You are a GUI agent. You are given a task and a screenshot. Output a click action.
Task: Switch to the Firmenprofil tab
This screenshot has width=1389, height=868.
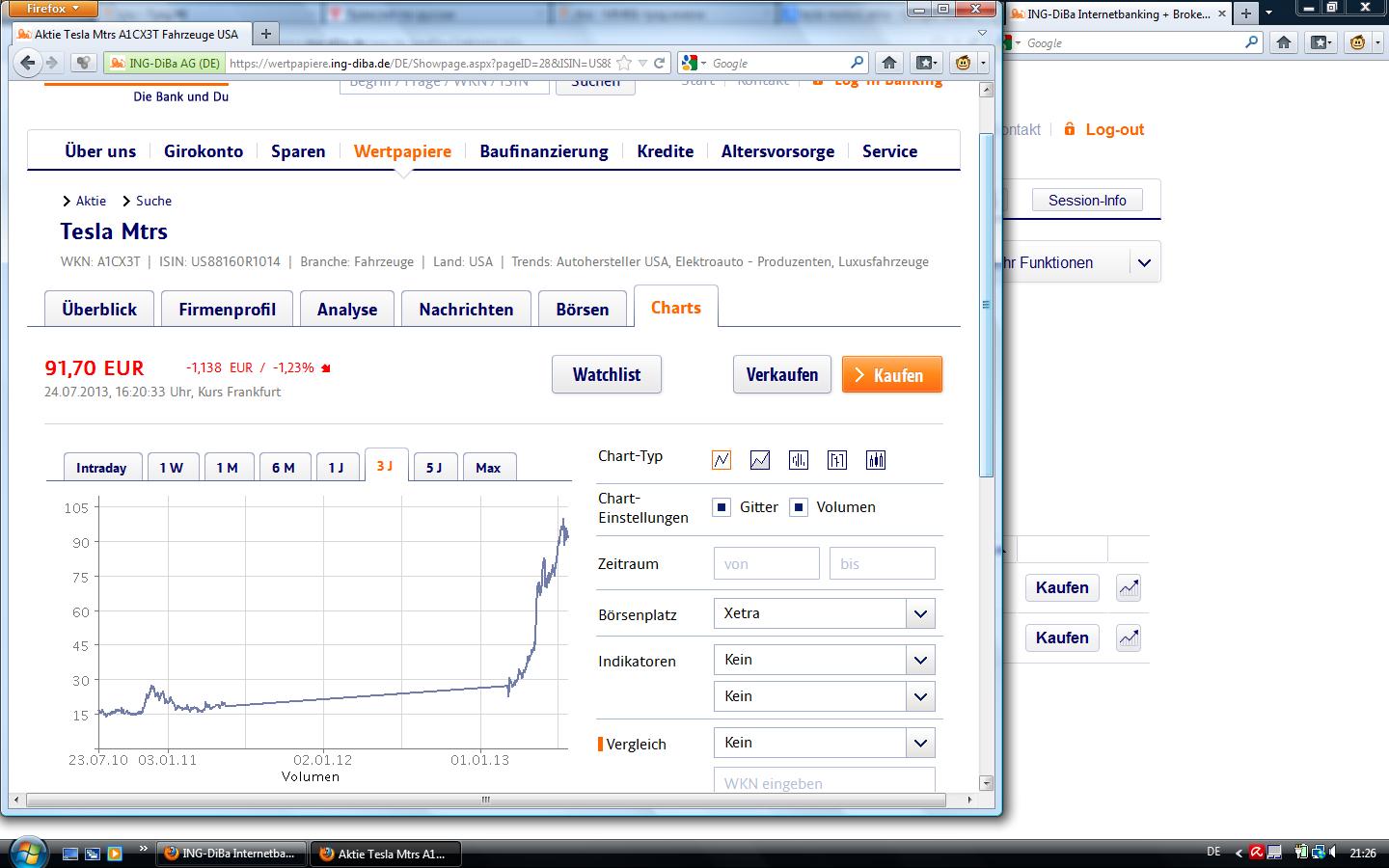(x=227, y=310)
